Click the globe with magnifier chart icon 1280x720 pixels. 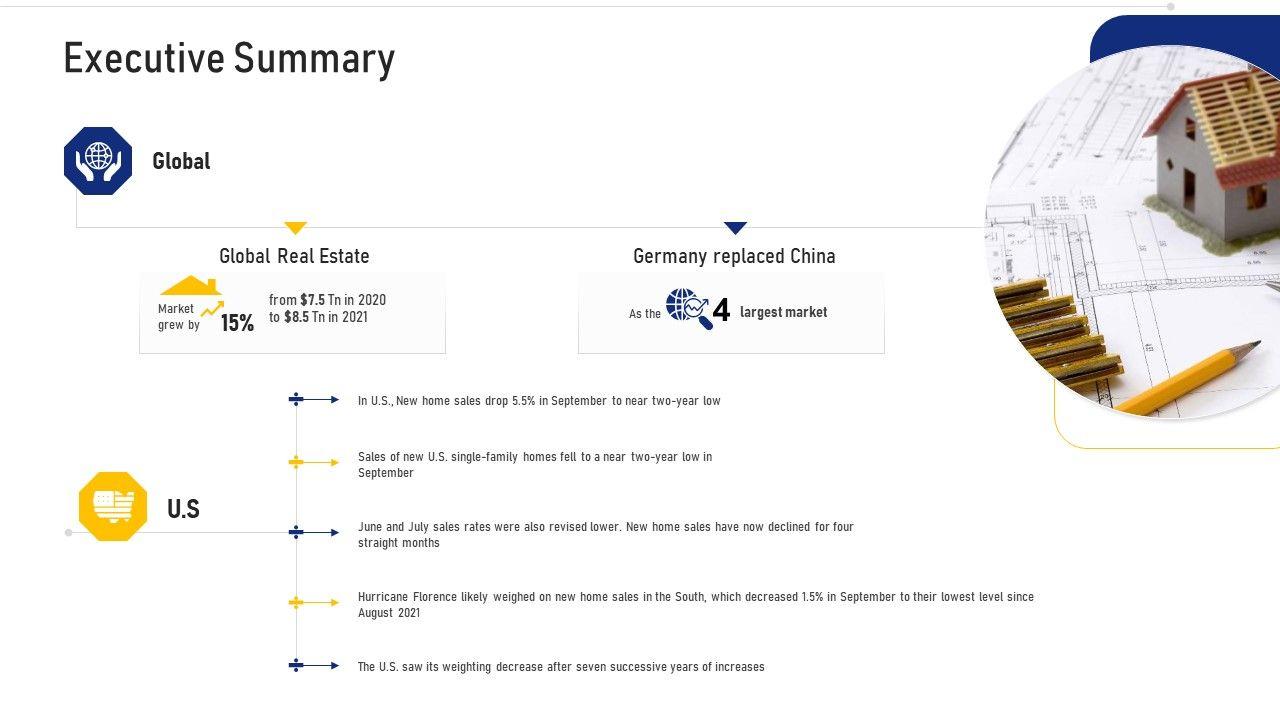[x=688, y=309]
